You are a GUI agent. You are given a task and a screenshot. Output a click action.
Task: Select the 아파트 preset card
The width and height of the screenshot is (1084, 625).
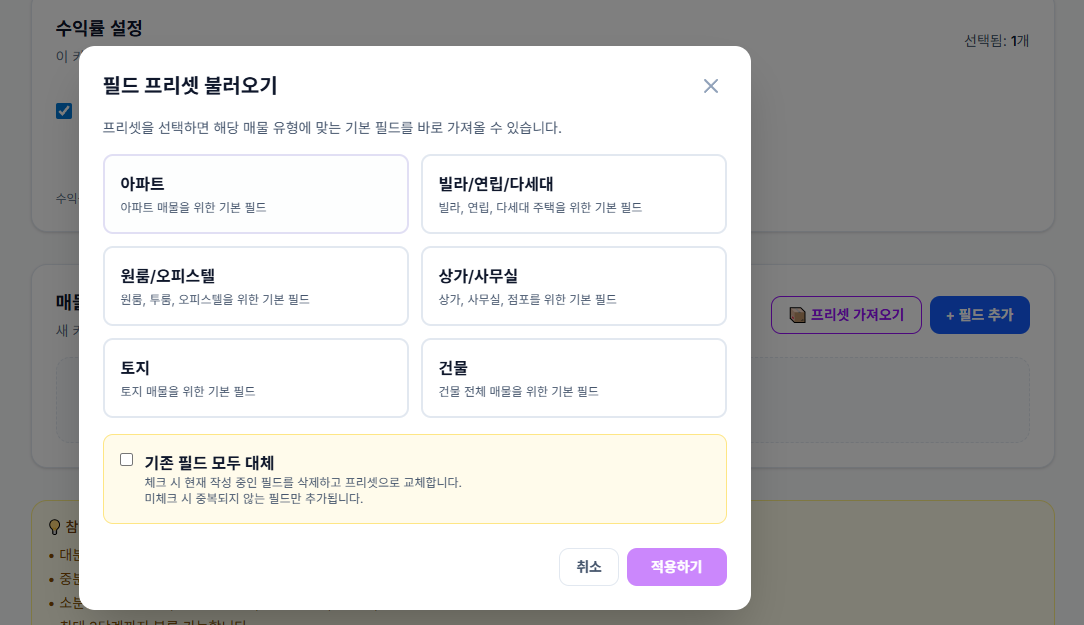coord(255,193)
